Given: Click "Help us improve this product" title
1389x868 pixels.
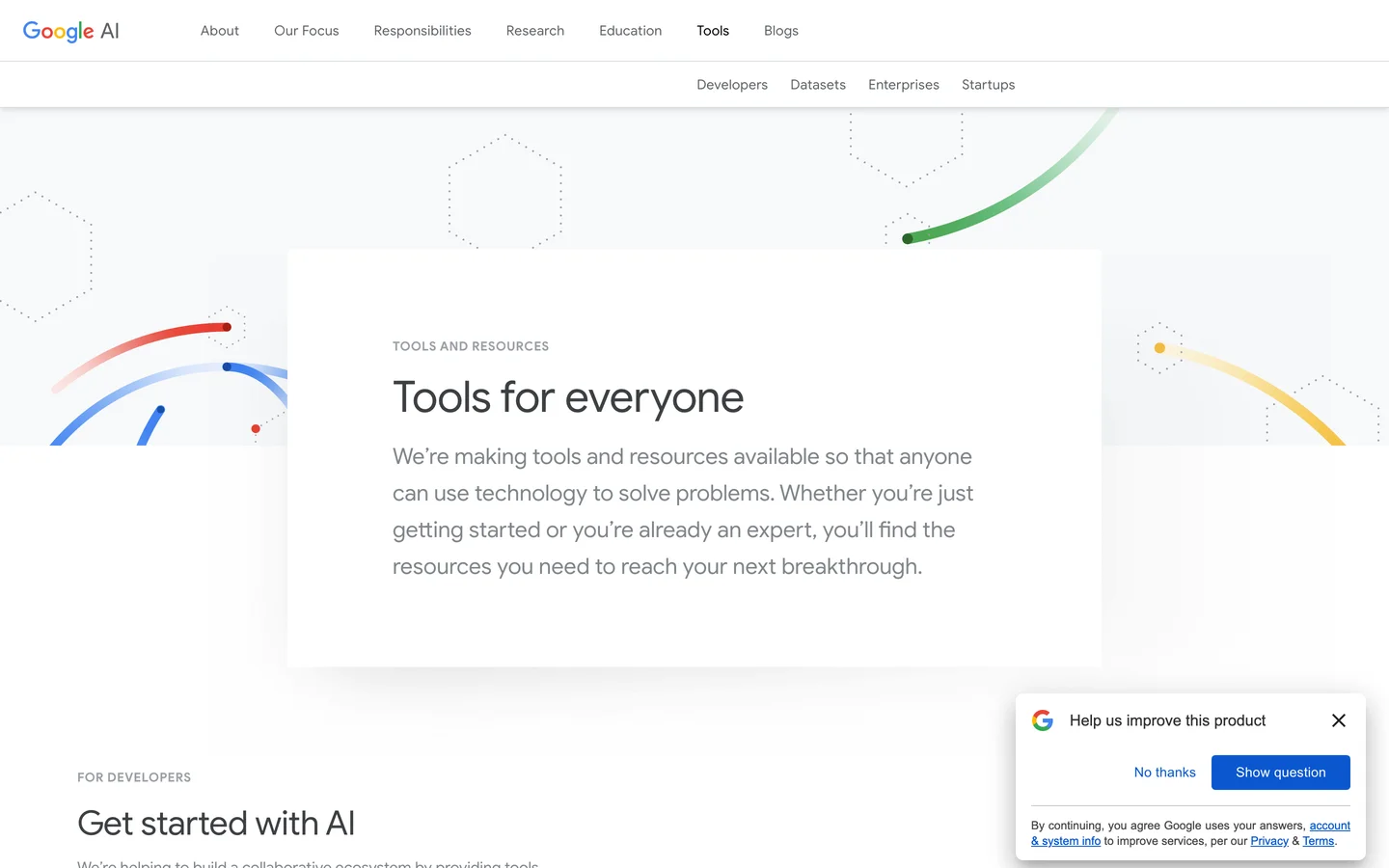Looking at the screenshot, I should [1167, 720].
